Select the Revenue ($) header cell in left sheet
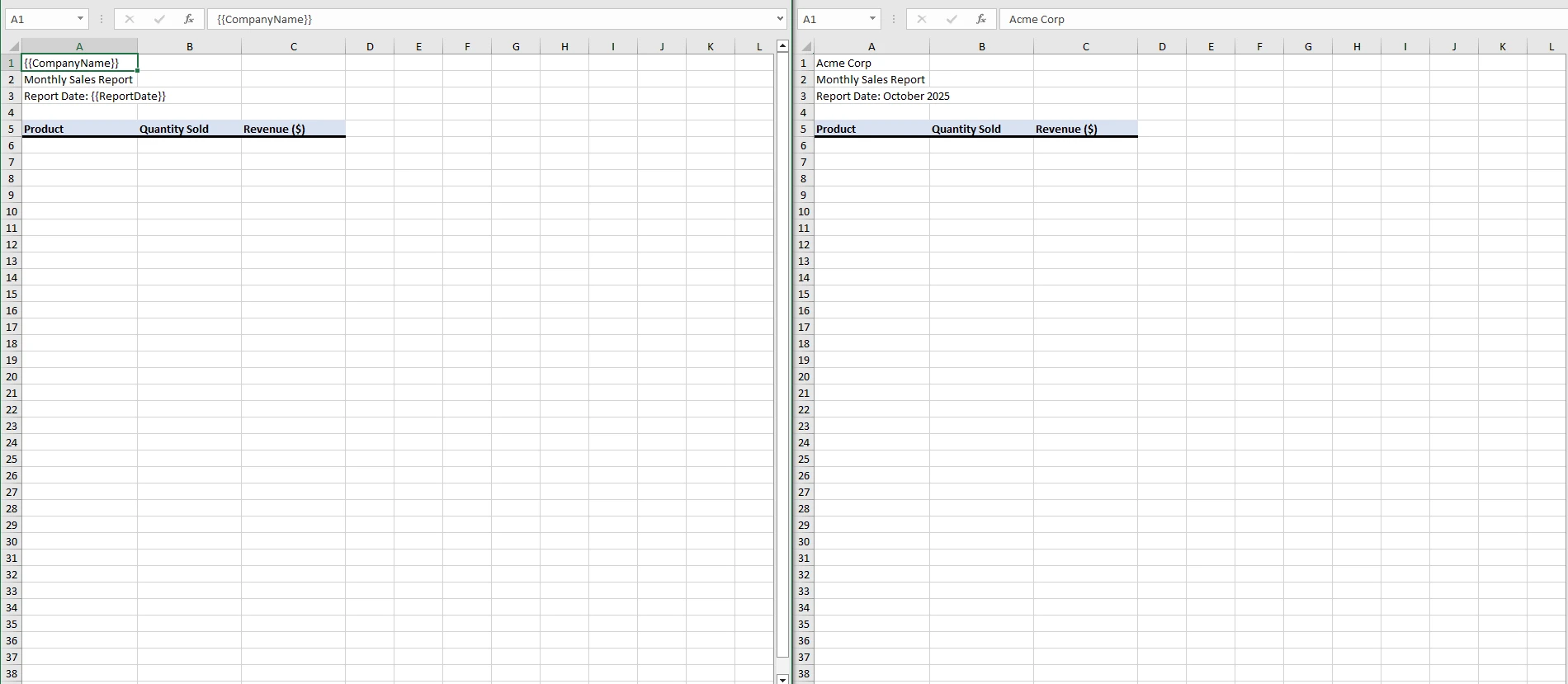Viewport: 1568px width, 684px height. (293, 129)
